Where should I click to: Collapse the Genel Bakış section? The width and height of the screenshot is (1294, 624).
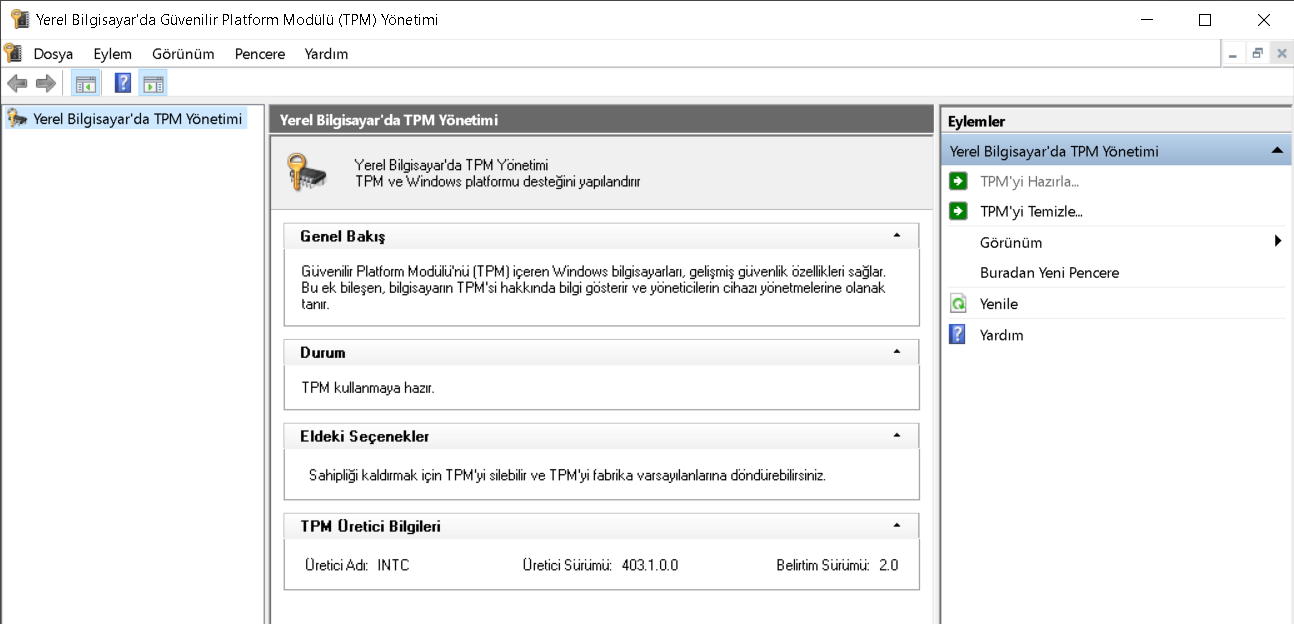pyautogui.click(x=897, y=236)
